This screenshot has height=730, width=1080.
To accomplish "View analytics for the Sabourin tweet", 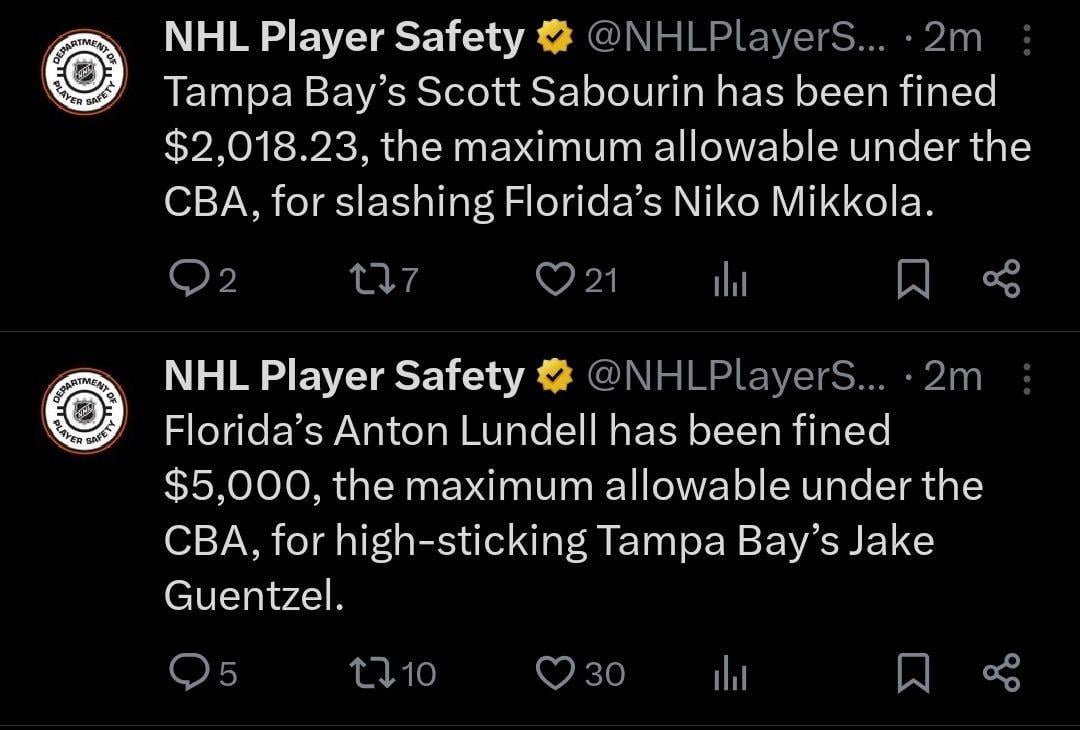I will [x=730, y=283].
